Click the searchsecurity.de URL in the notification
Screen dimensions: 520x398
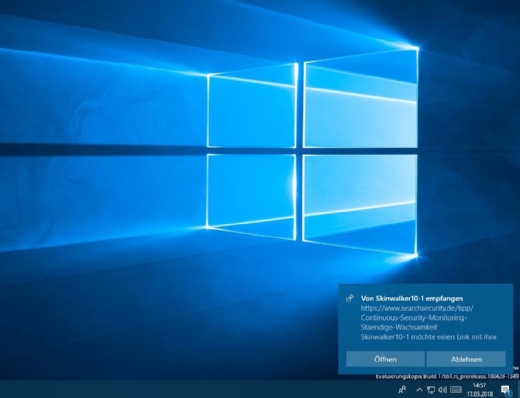click(417, 308)
